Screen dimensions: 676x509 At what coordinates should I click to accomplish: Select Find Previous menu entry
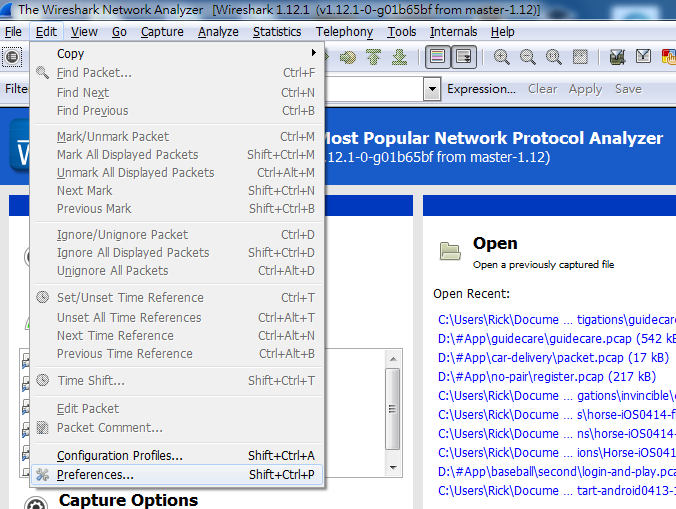tap(177, 111)
